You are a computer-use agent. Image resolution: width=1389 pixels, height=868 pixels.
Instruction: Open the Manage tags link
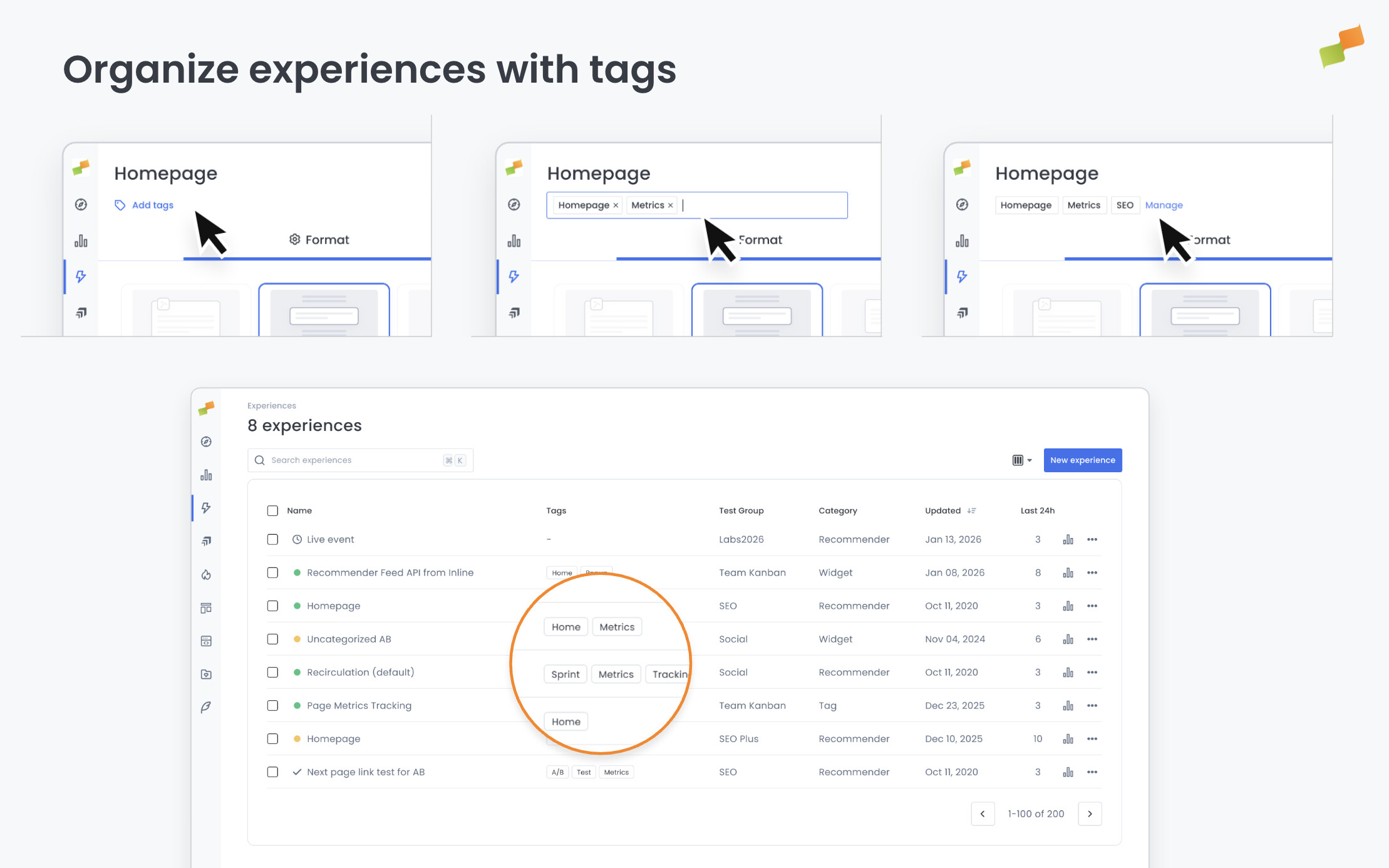[x=1164, y=205]
